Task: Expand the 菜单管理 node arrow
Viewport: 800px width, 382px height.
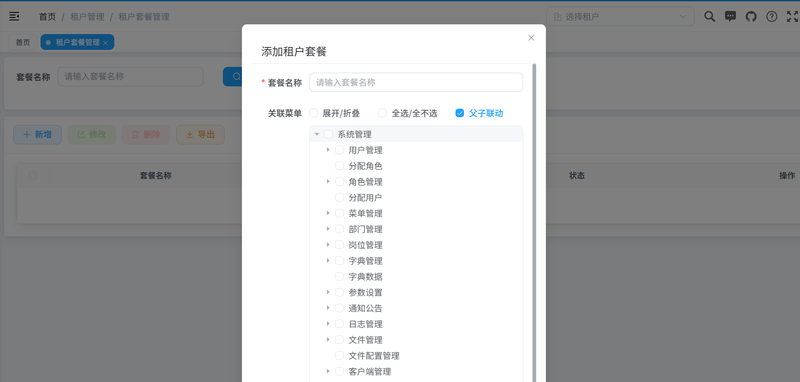Action: pos(328,213)
